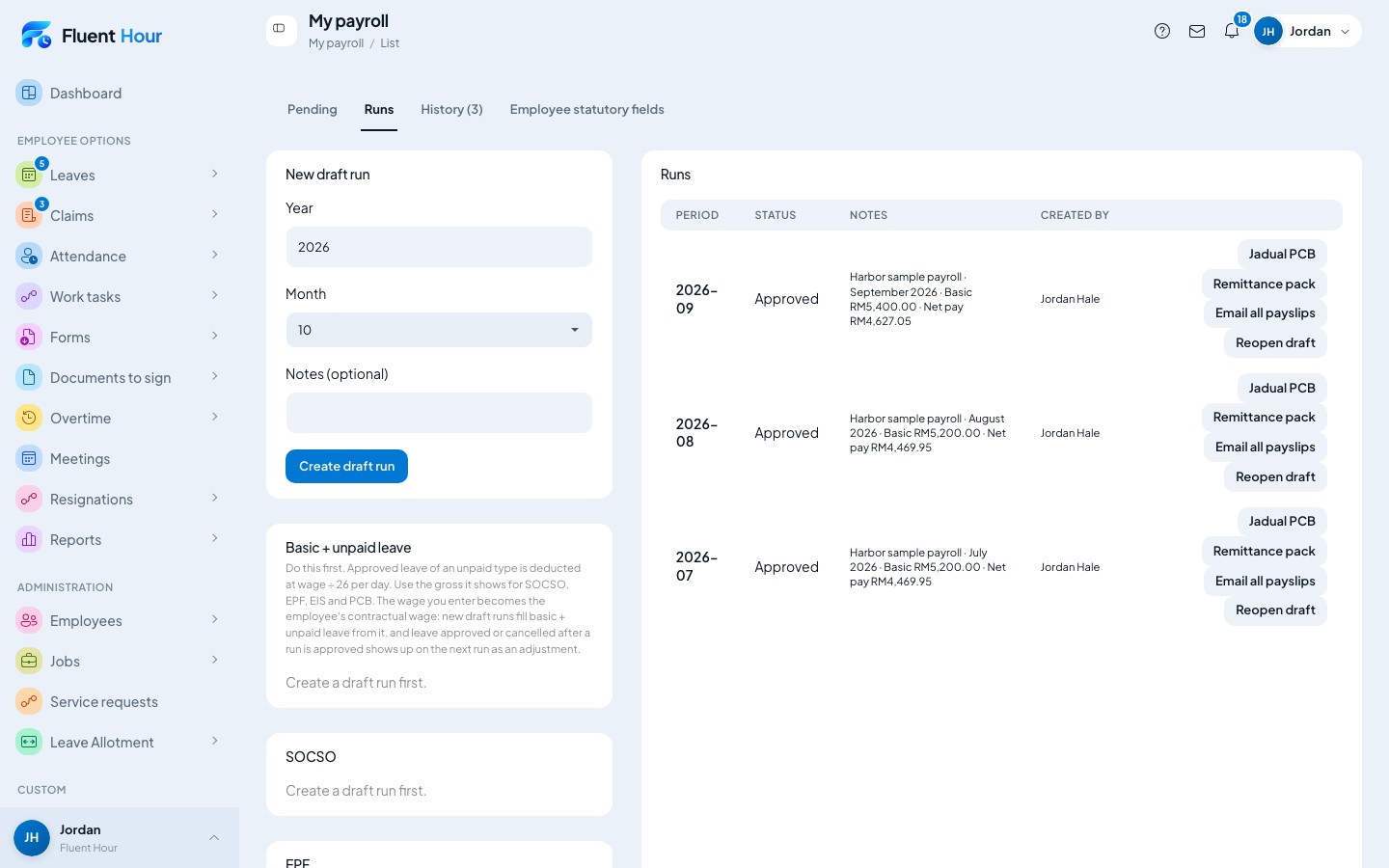Open the notifications bell icon
Viewport: 1389px width, 868px height.
coord(1232,31)
